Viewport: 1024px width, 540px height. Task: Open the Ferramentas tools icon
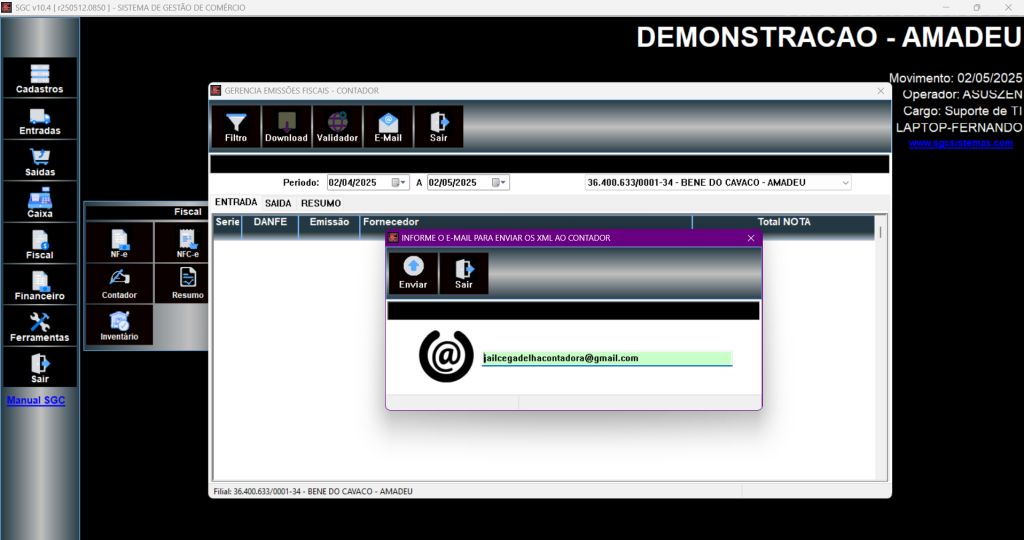pyautogui.click(x=40, y=326)
